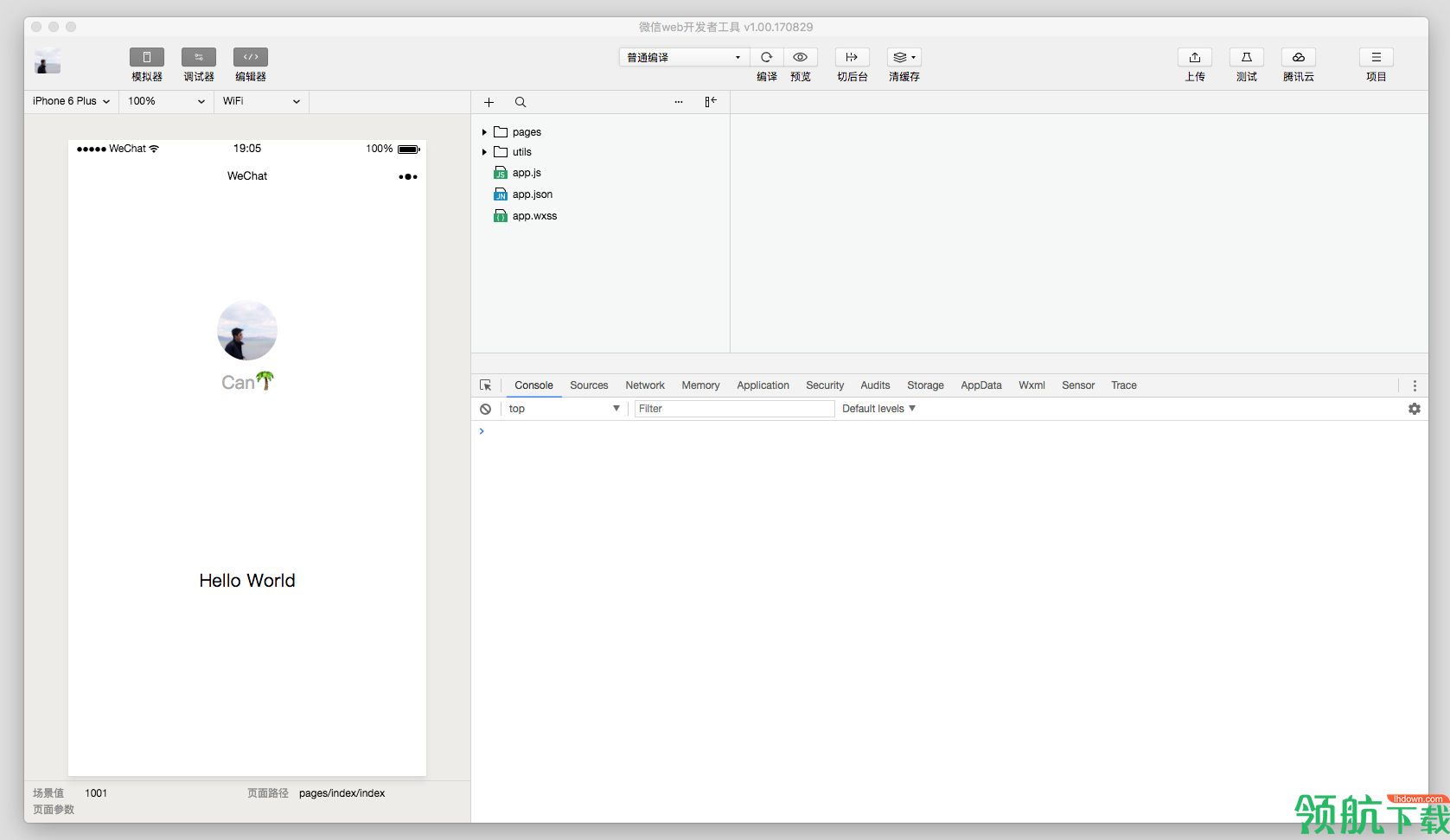1450x840 pixels.
Task: Click the user avatar in the toolbar
Action: tap(48, 60)
